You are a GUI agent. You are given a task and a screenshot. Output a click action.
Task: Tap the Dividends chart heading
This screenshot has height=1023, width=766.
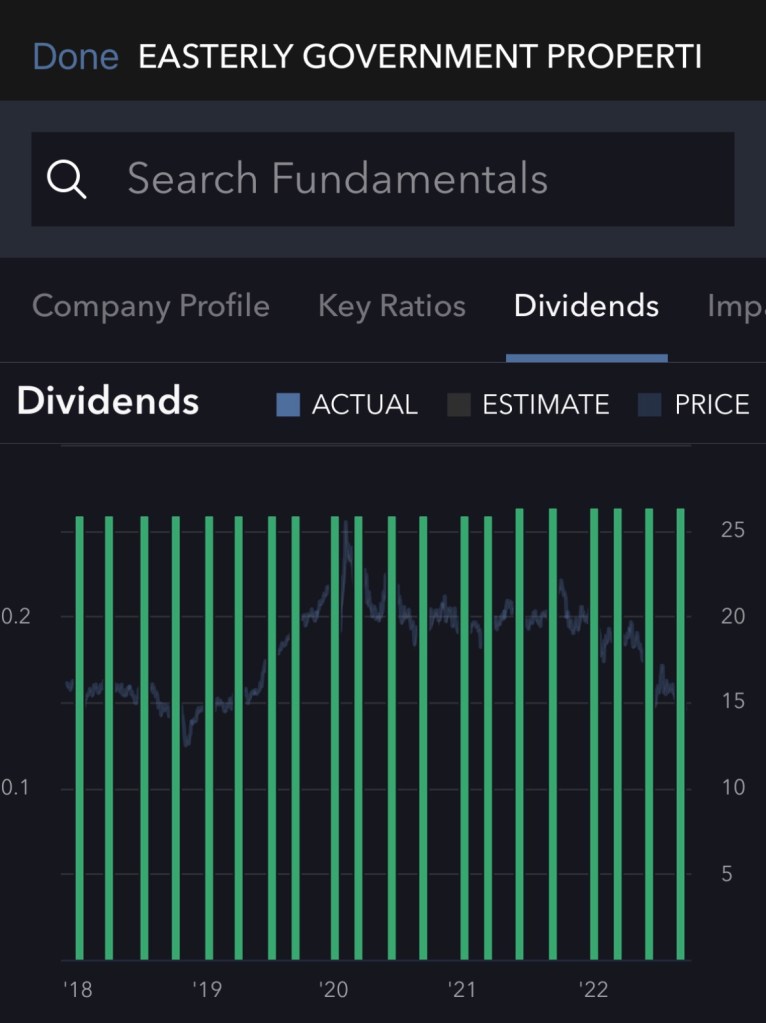click(x=108, y=401)
